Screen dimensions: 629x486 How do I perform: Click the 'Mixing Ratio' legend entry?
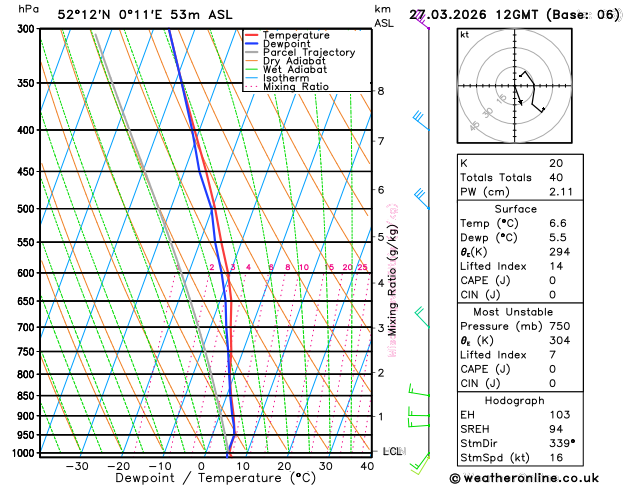[x=287, y=87]
